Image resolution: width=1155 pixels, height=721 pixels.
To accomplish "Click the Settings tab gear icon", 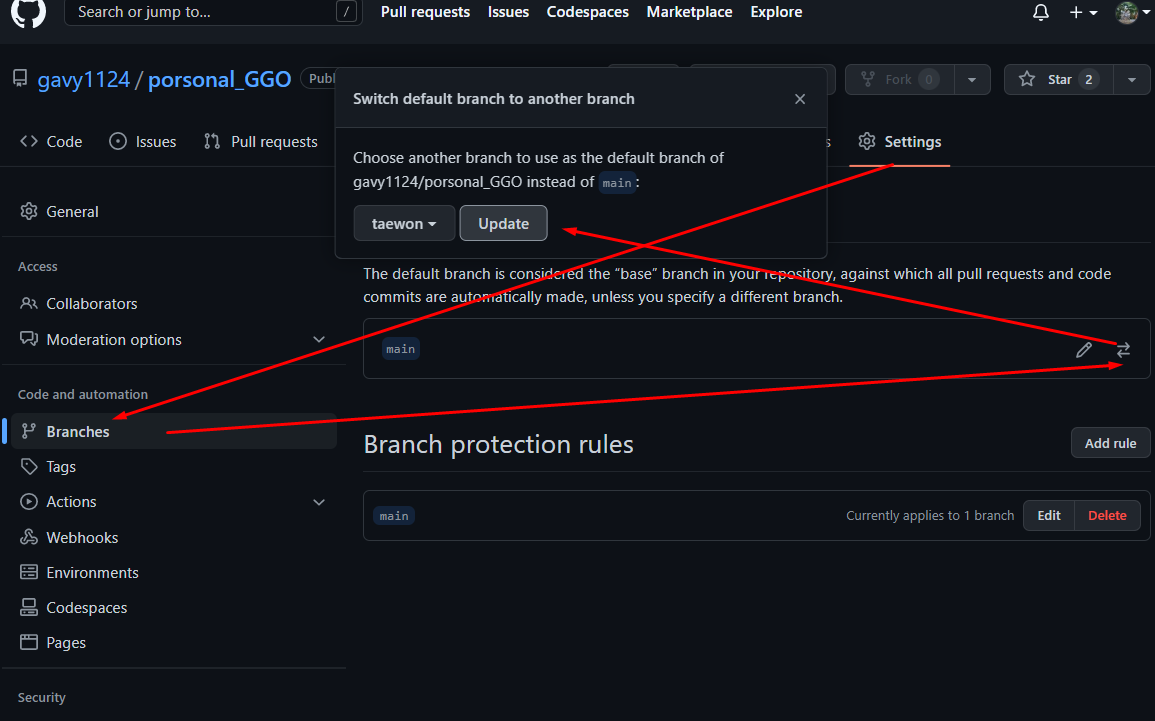I will pyautogui.click(x=867, y=141).
